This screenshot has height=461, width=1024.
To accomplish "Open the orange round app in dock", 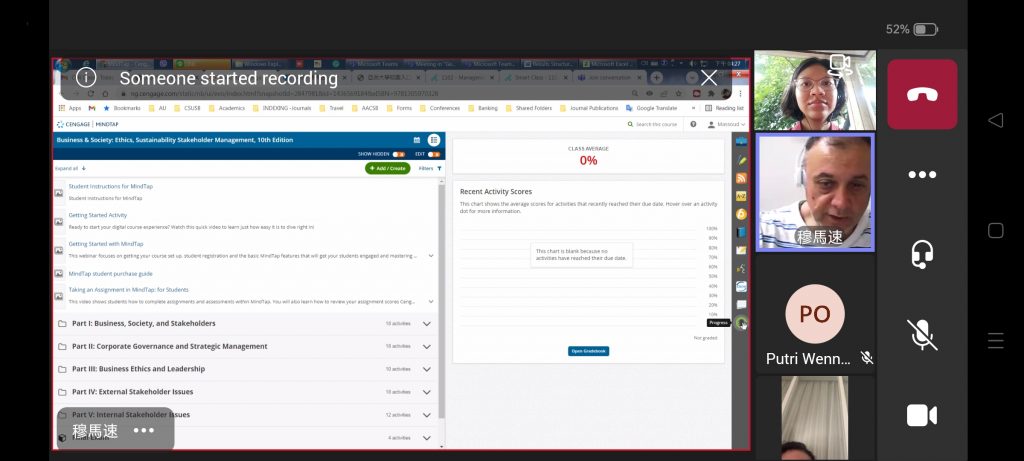I will (741, 214).
